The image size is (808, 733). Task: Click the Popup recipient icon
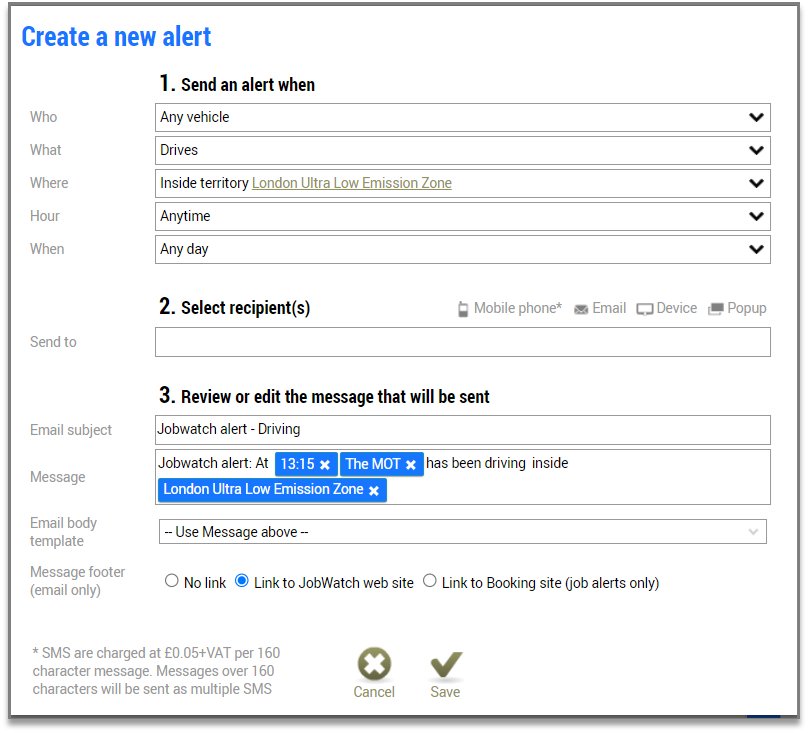pyautogui.click(x=715, y=309)
